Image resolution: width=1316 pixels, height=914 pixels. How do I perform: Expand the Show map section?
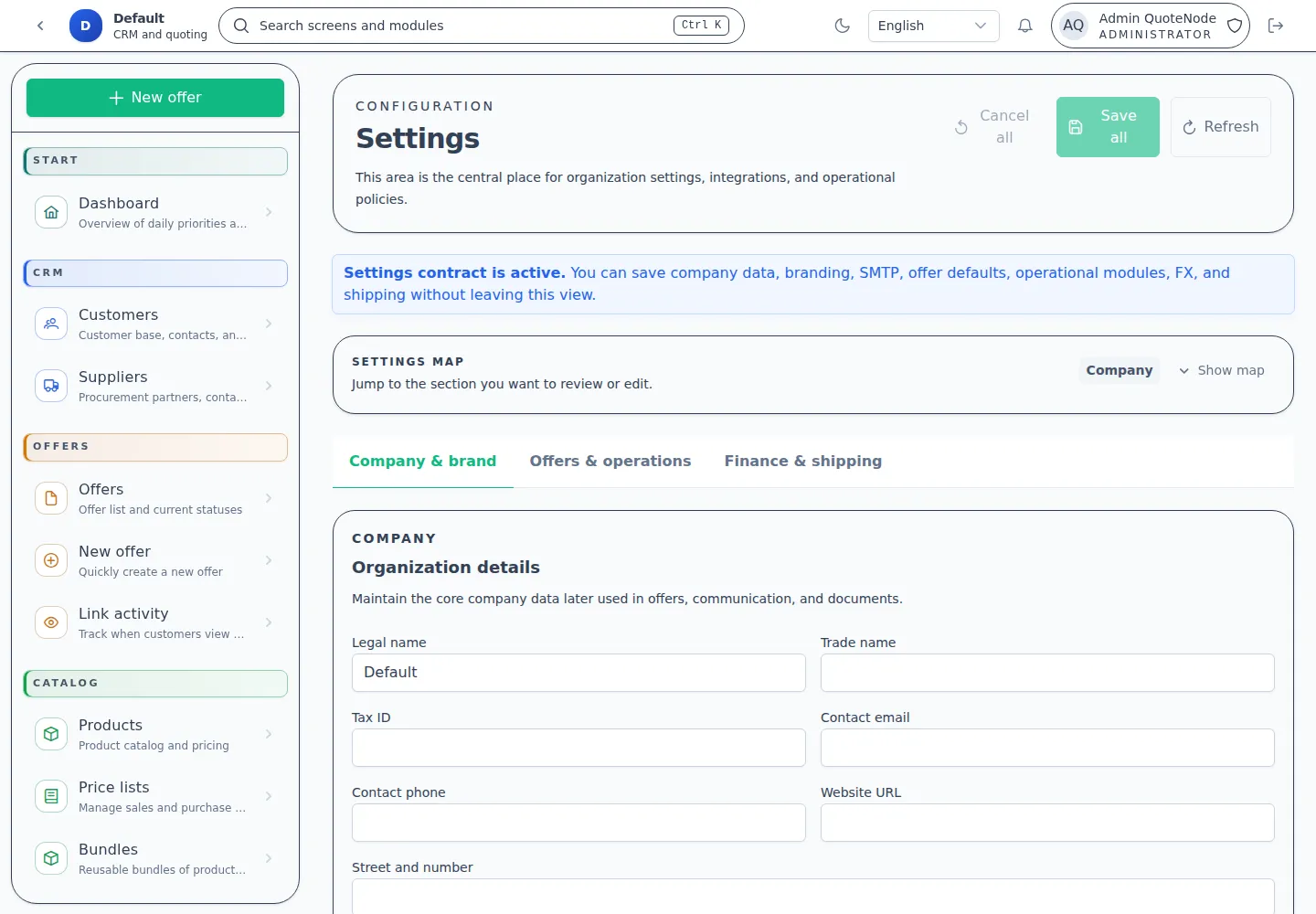pos(1222,370)
